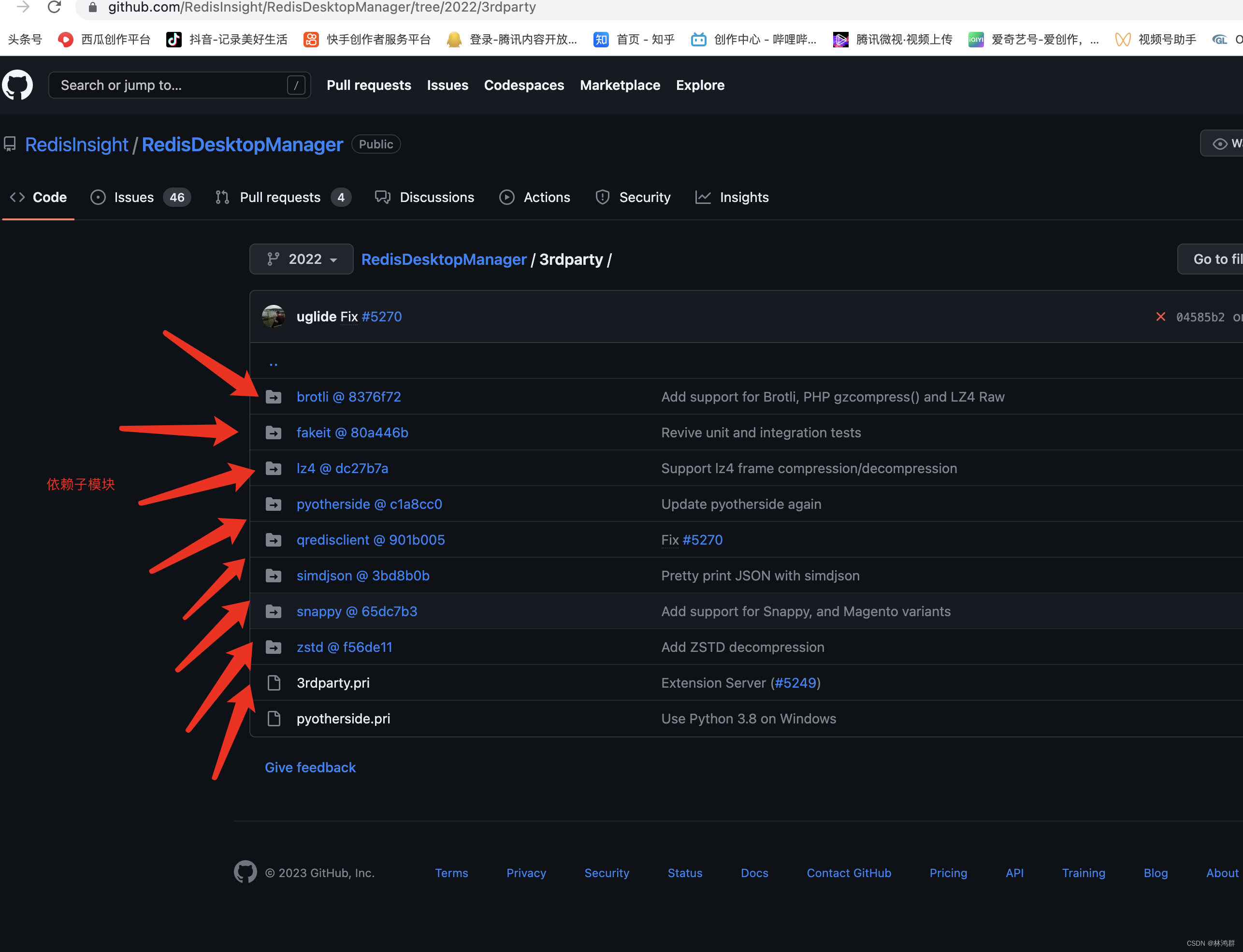Open the Insights tab

[732, 197]
